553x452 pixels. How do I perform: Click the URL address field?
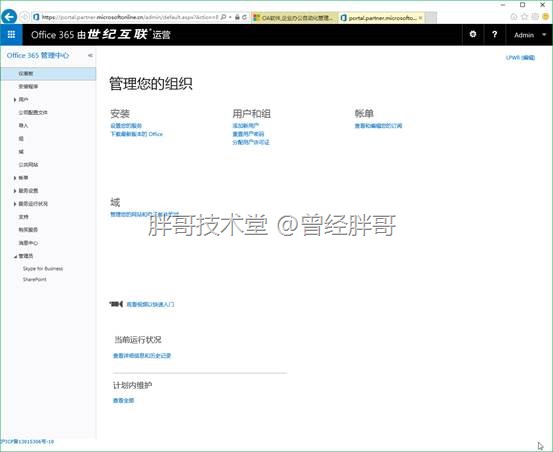tap(130, 17)
